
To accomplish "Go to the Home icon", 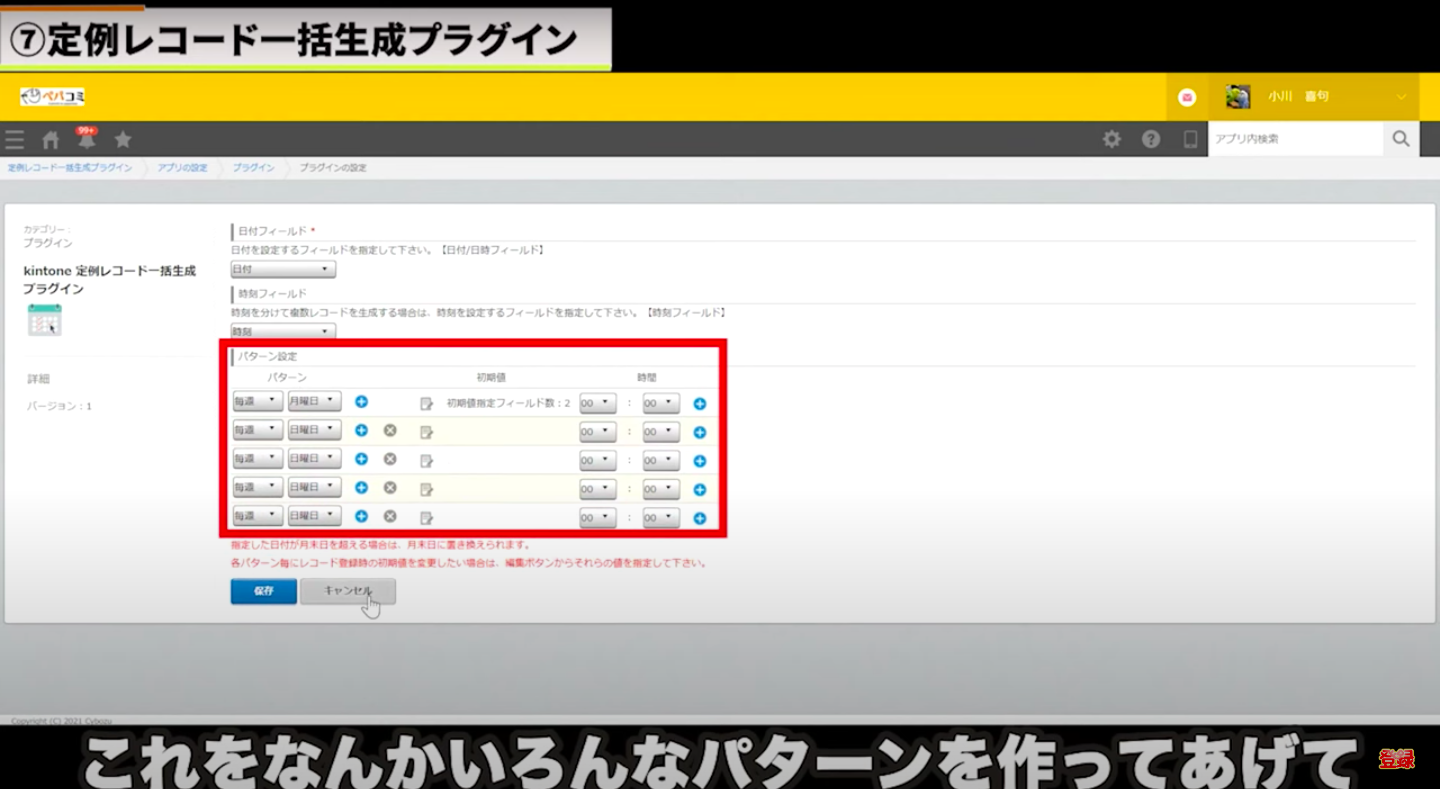I will (x=50, y=140).
